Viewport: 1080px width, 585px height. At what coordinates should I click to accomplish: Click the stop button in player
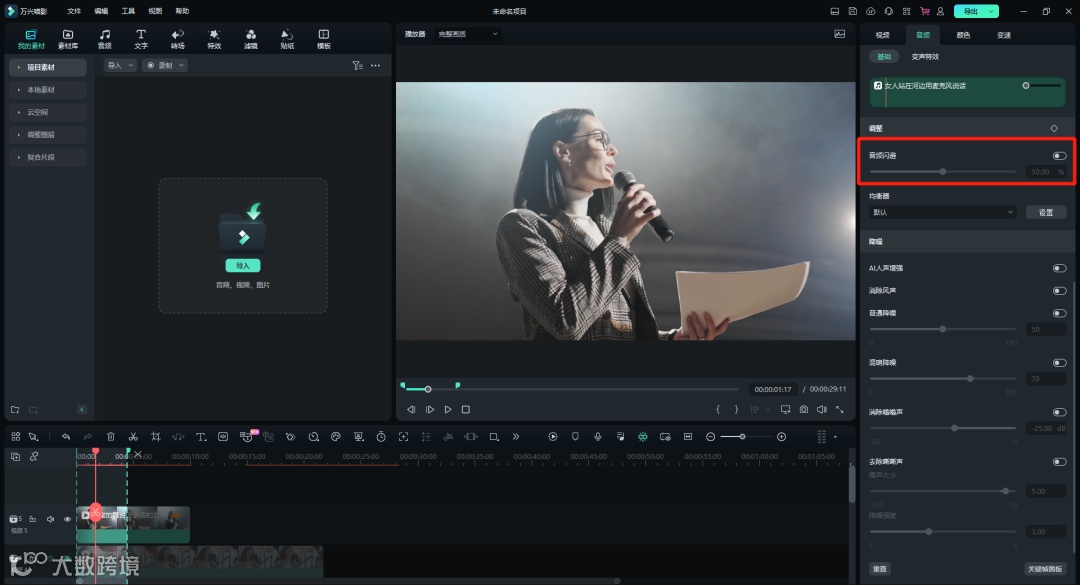[466, 409]
